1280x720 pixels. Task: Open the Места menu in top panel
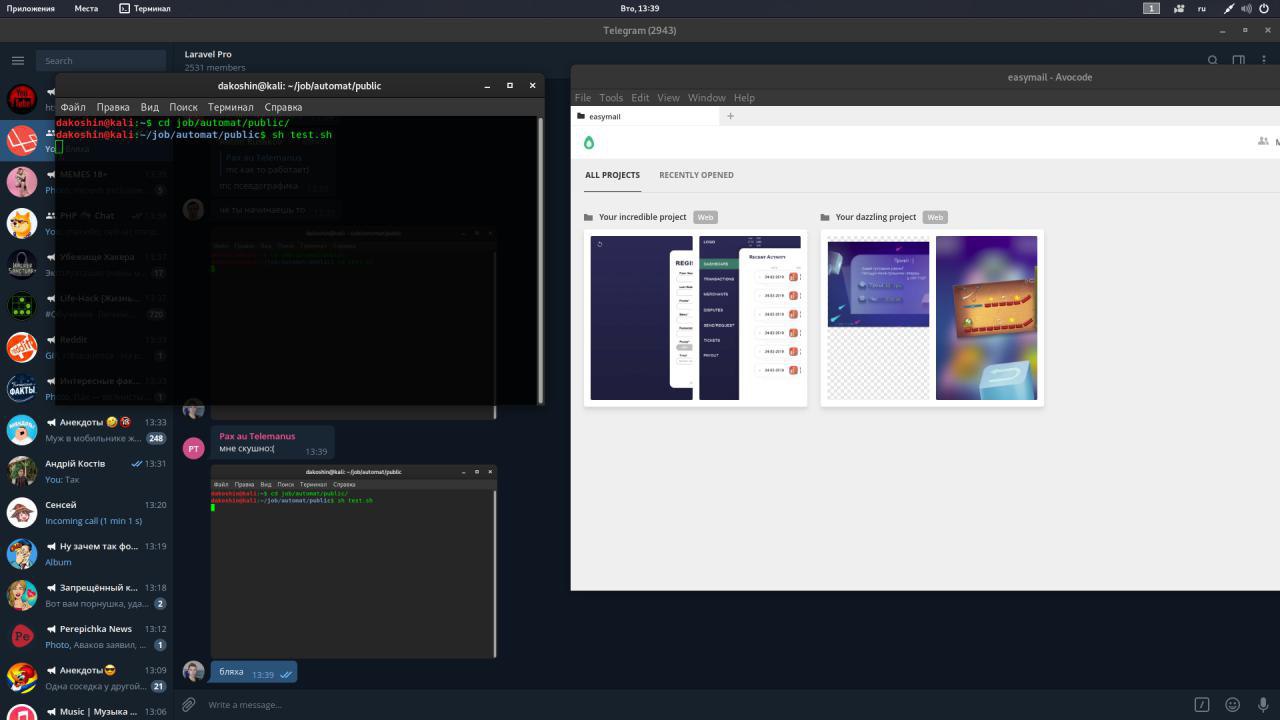click(86, 8)
